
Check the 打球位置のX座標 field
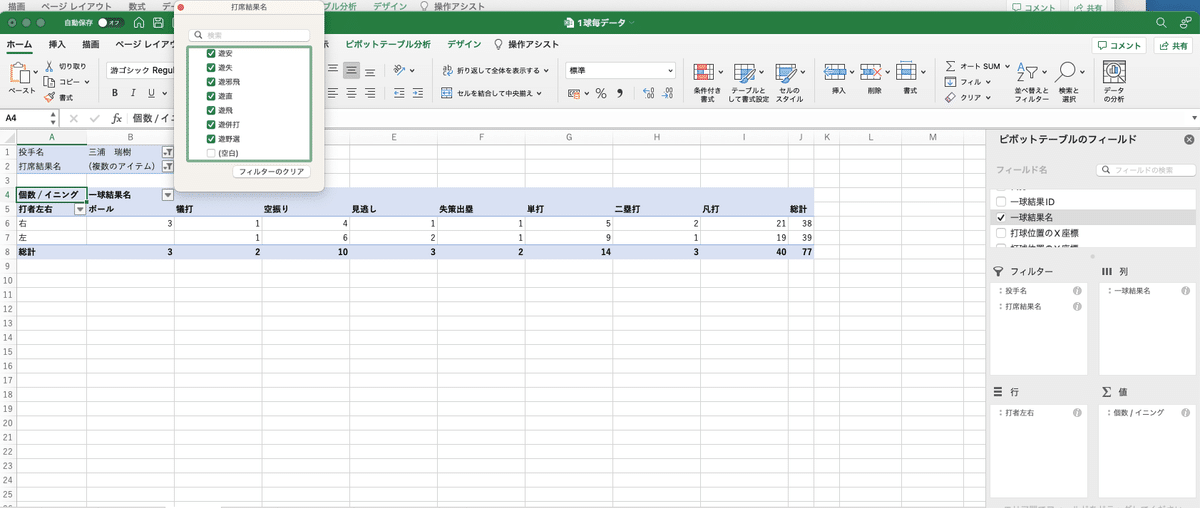pyautogui.click(x=1001, y=232)
